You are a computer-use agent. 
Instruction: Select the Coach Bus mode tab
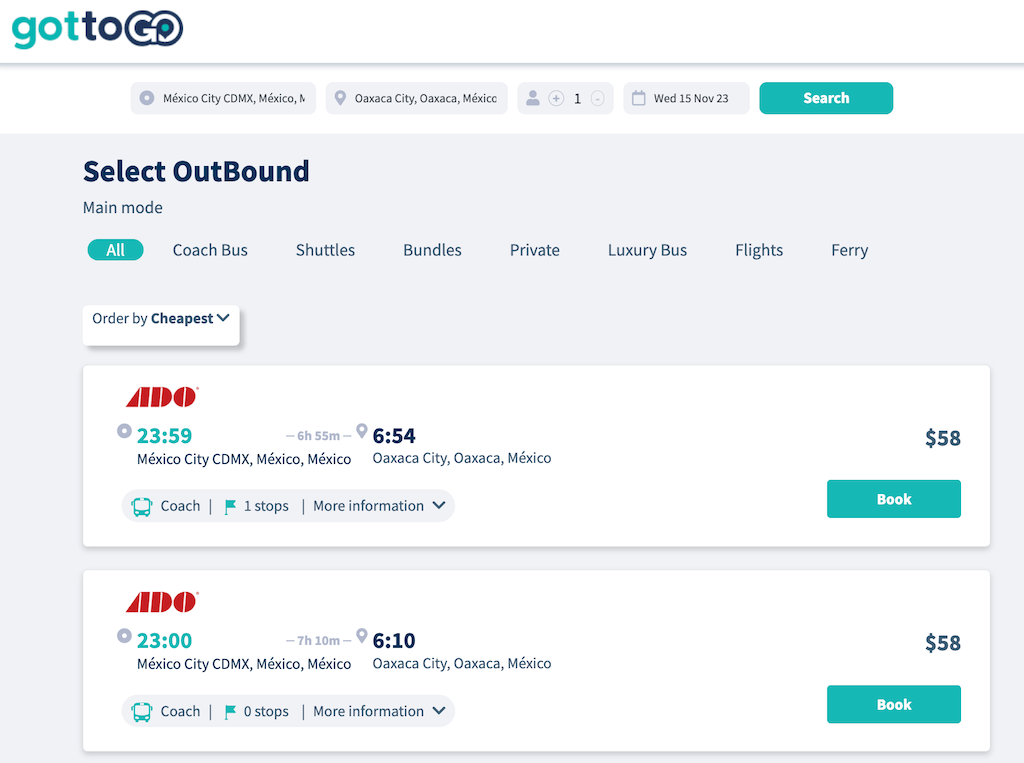point(210,250)
